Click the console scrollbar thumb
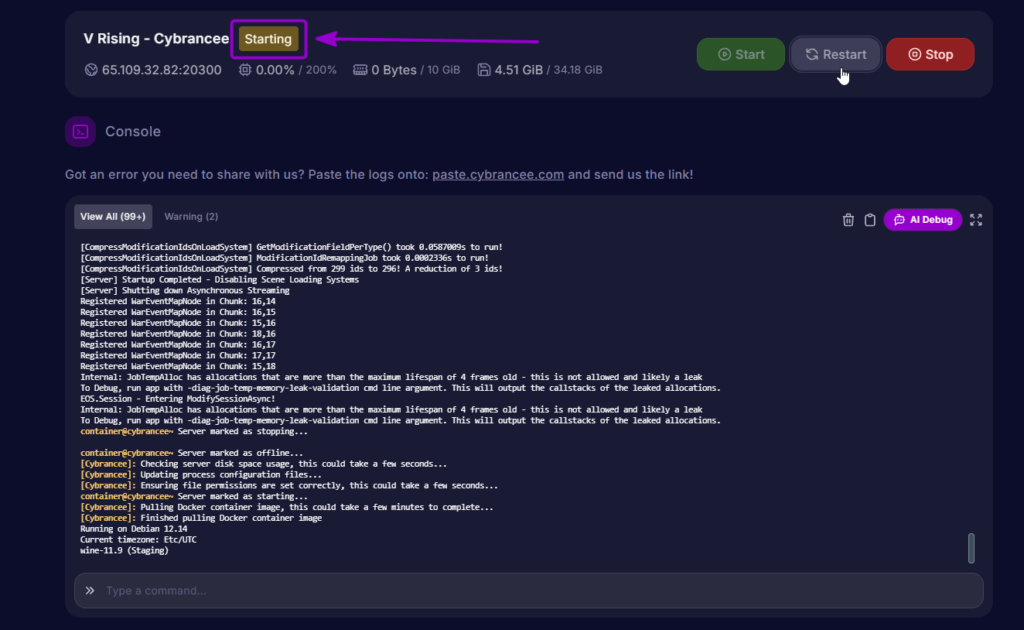Screen dimensions: 1024x630 click(x=971, y=548)
